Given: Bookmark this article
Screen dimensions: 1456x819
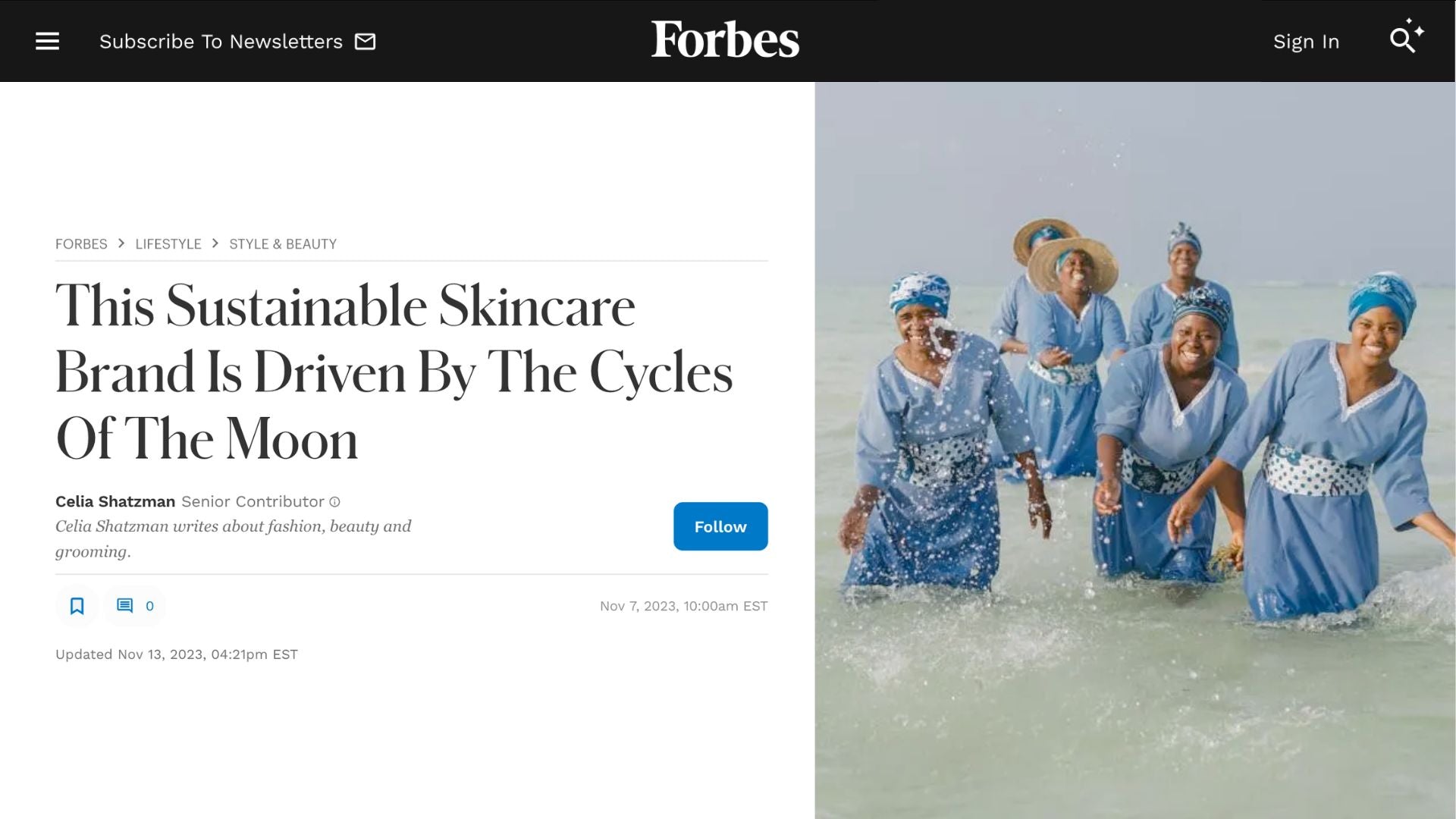Looking at the screenshot, I should pos(77,606).
